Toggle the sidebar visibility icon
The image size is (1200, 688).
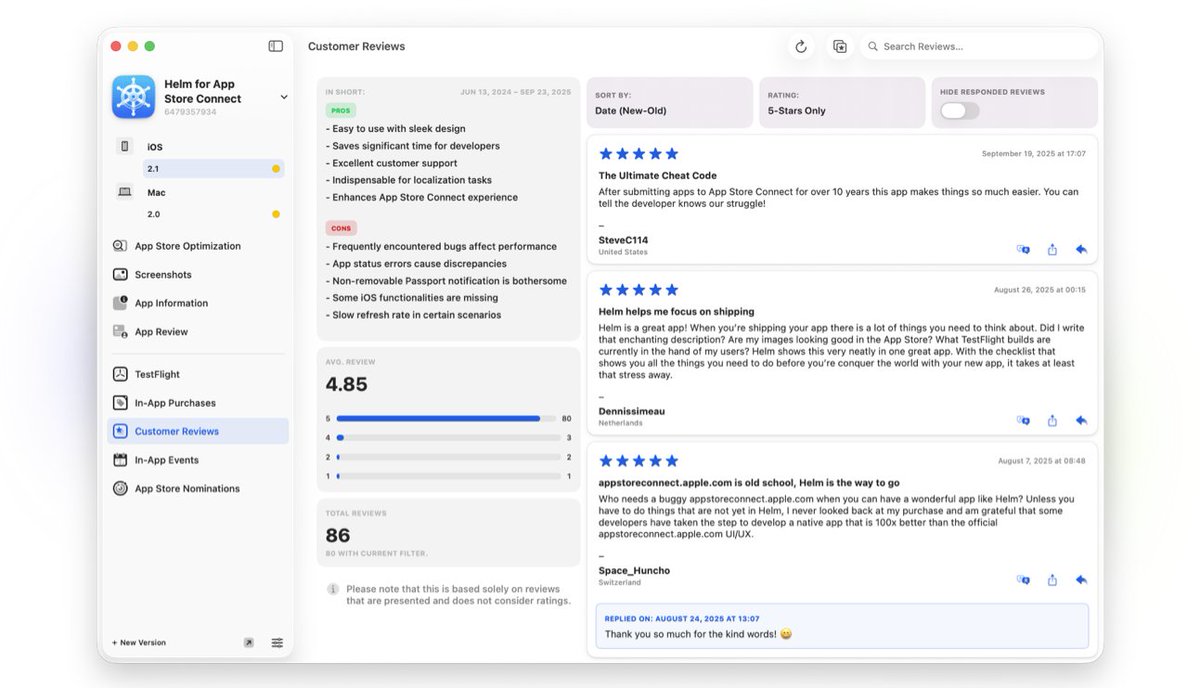pyautogui.click(x=276, y=46)
